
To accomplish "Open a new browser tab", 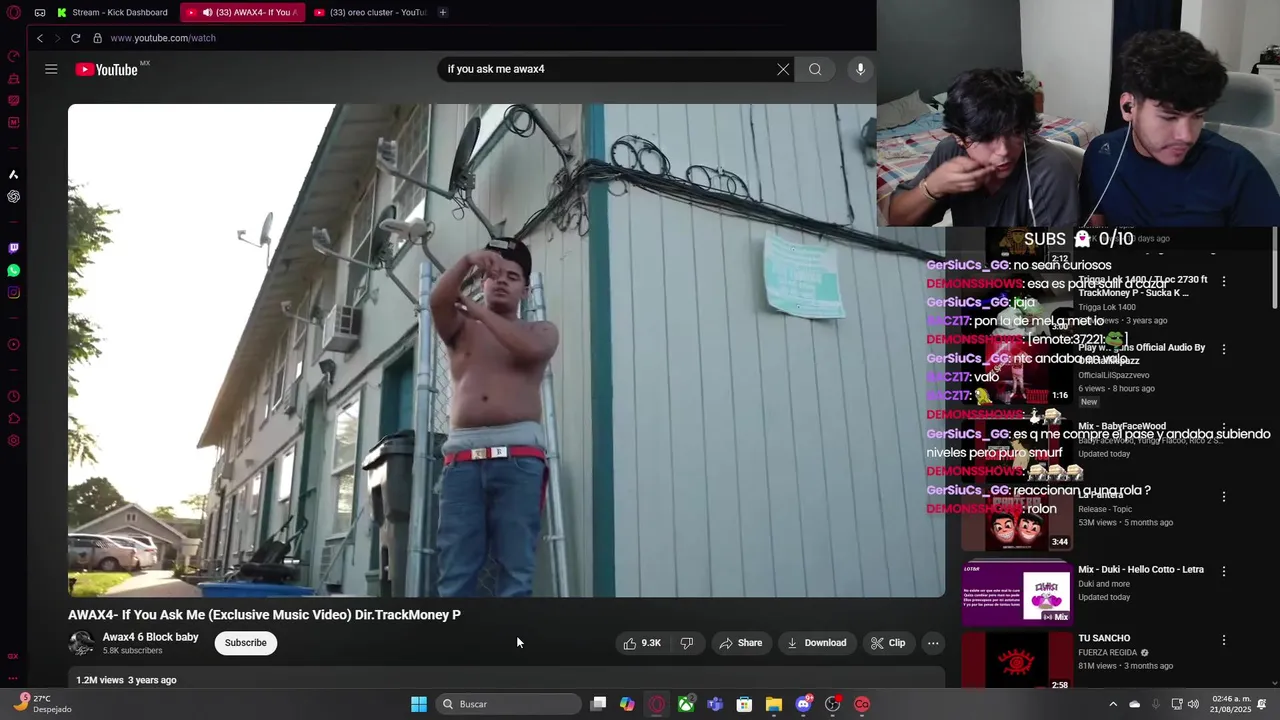I will point(442,12).
